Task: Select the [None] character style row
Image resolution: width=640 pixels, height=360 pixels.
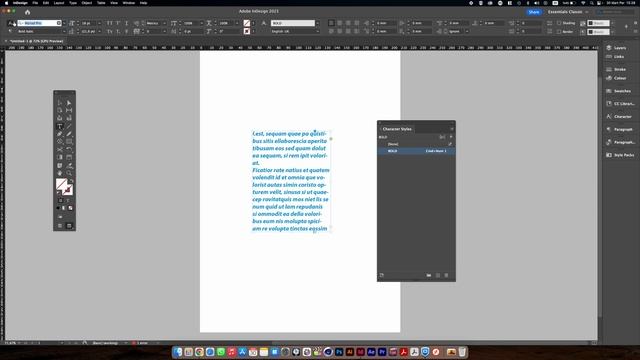Action: click(x=416, y=144)
